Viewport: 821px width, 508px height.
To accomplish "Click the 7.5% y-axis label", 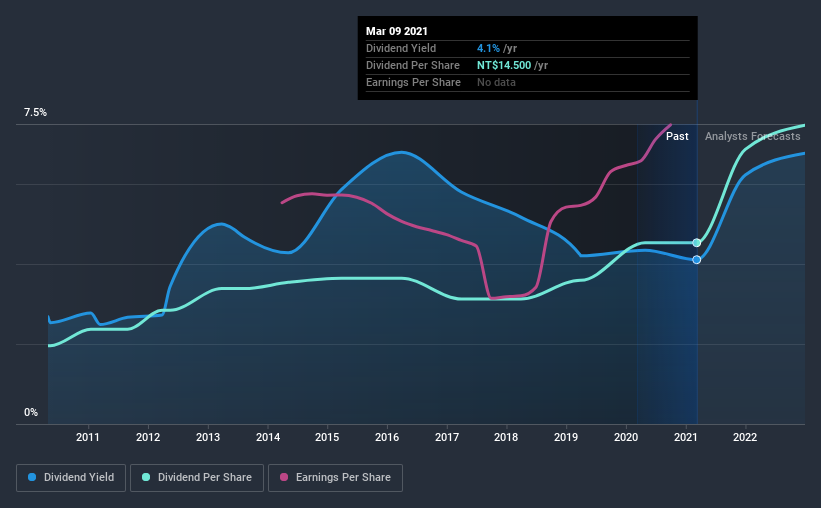I will 35,113.
